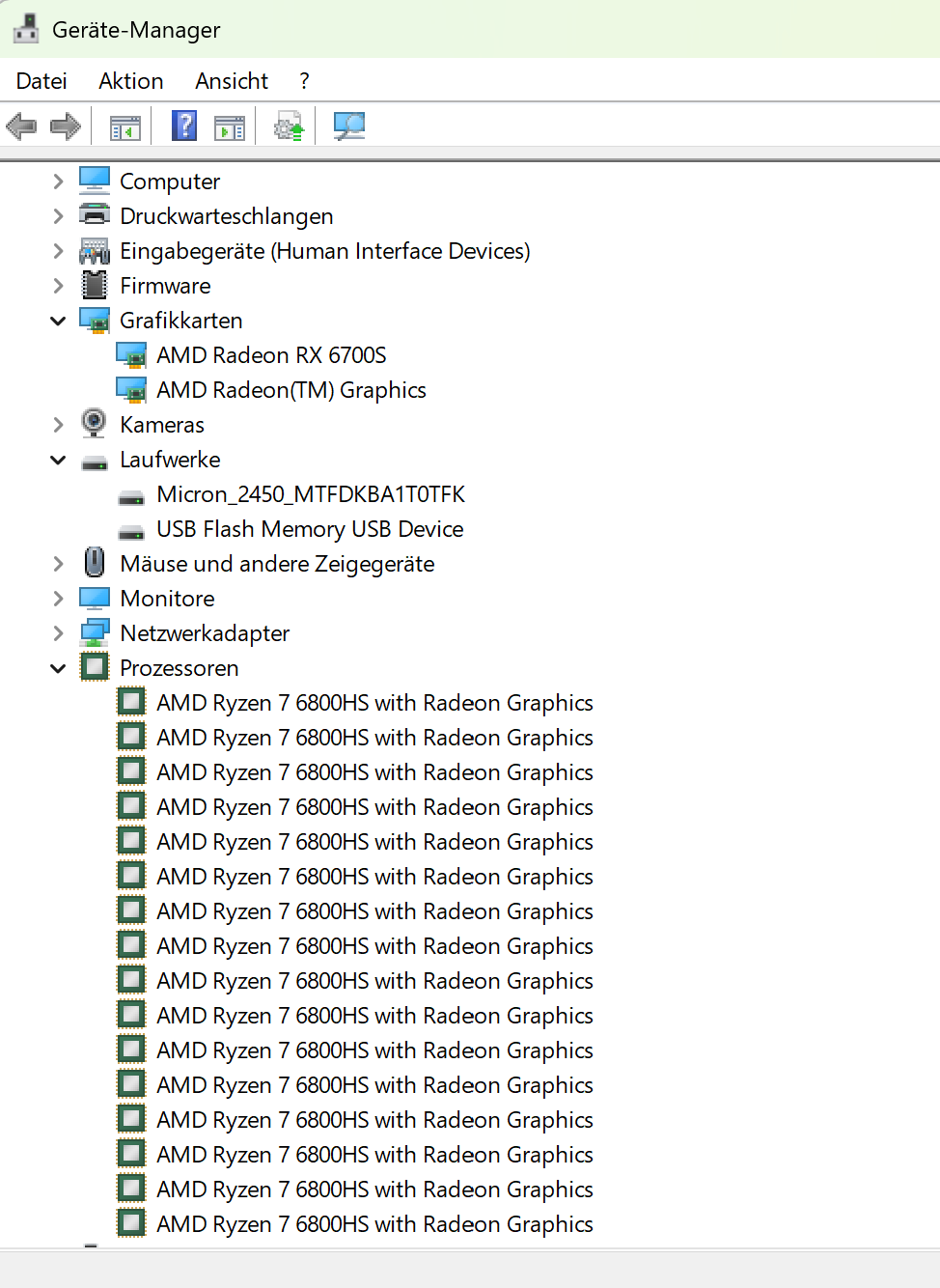Collapse the Grafikkarten node

(x=58, y=321)
